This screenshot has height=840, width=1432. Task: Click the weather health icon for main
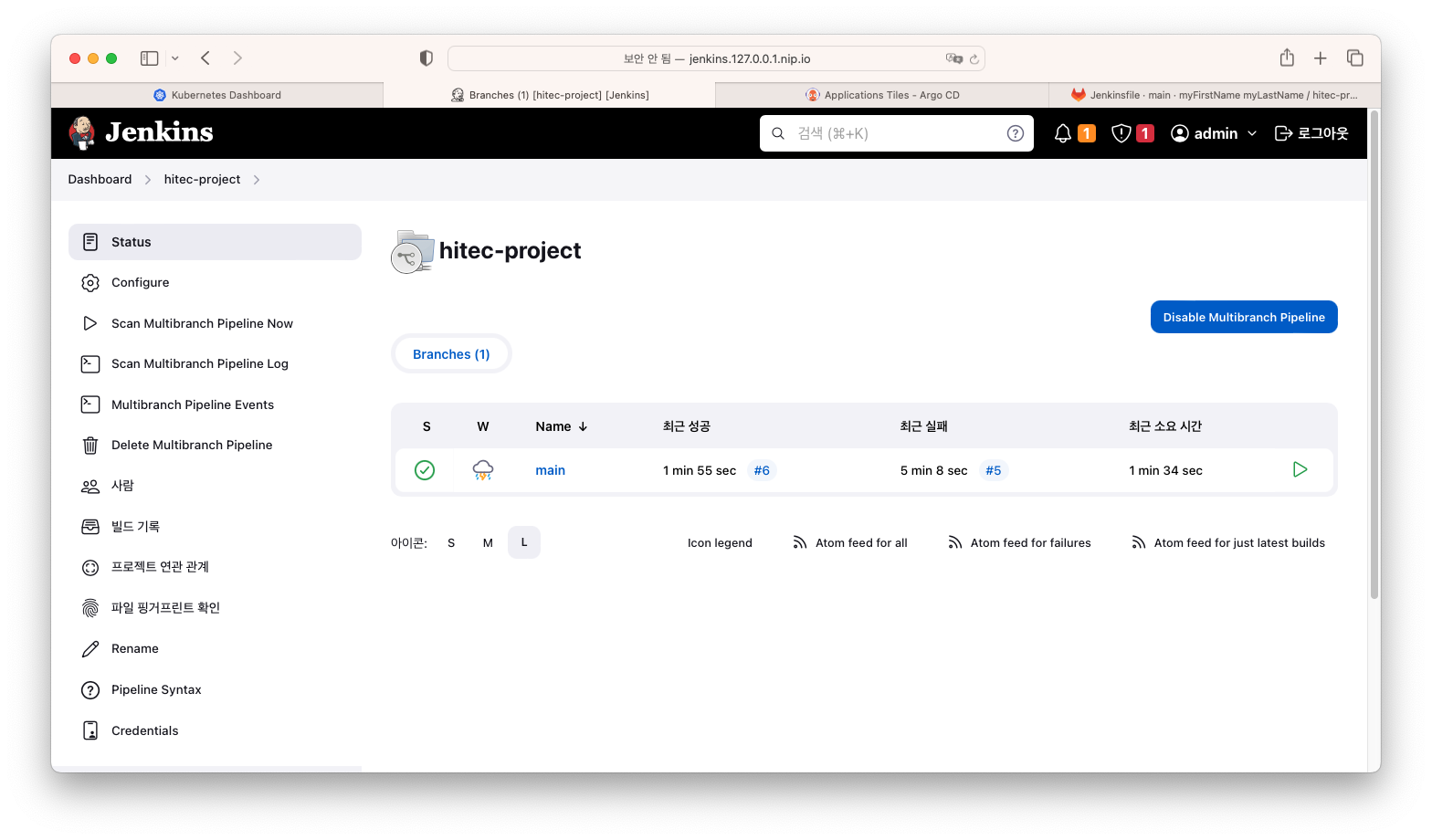coord(483,470)
